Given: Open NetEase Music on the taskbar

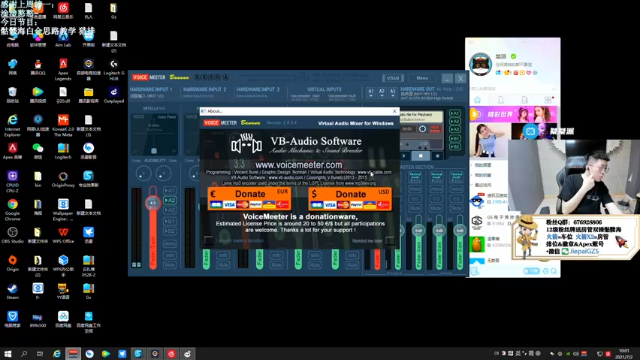Looking at the screenshot, I should tap(171, 353).
